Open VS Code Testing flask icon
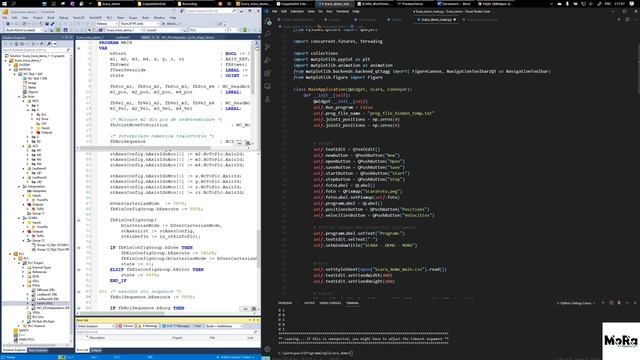Screen dimensions: 640x360 [x=268, y=99]
